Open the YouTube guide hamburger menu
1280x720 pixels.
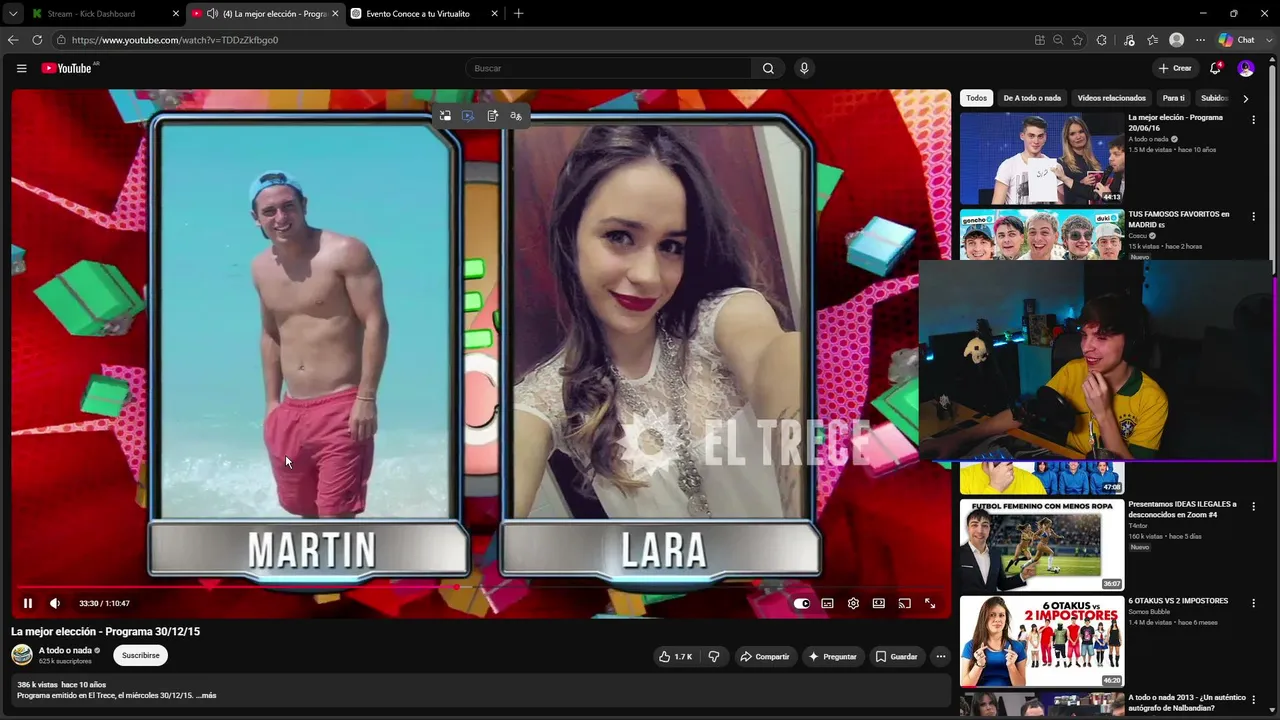pyautogui.click(x=21, y=68)
